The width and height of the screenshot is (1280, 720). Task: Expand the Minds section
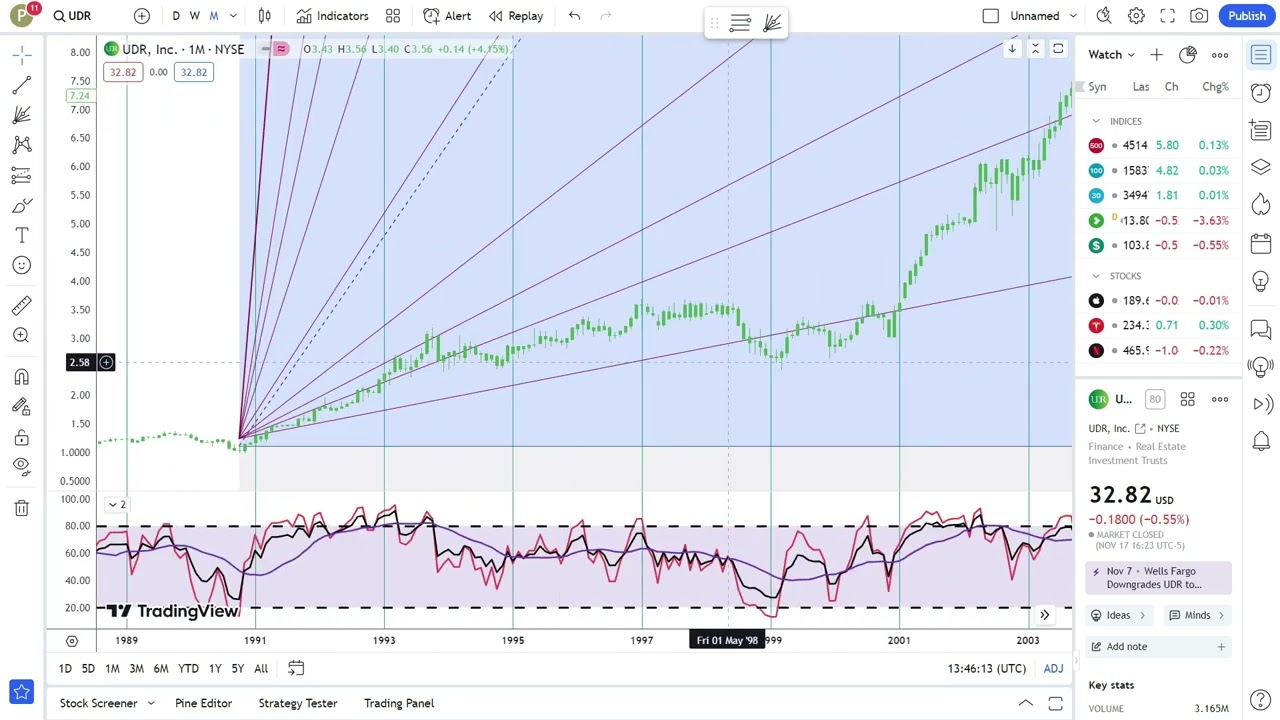(x=1197, y=615)
